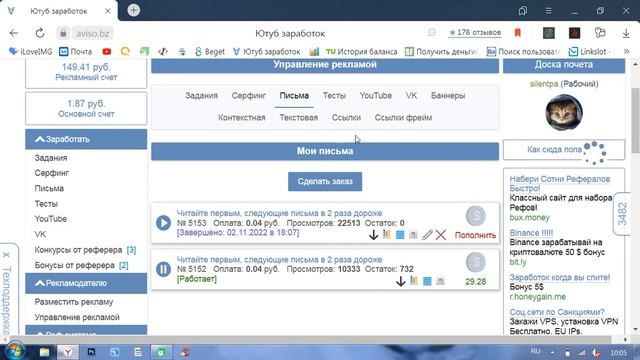
Task: Open the 178 отзывов reviews badge
Action: pyautogui.click(x=475, y=32)
